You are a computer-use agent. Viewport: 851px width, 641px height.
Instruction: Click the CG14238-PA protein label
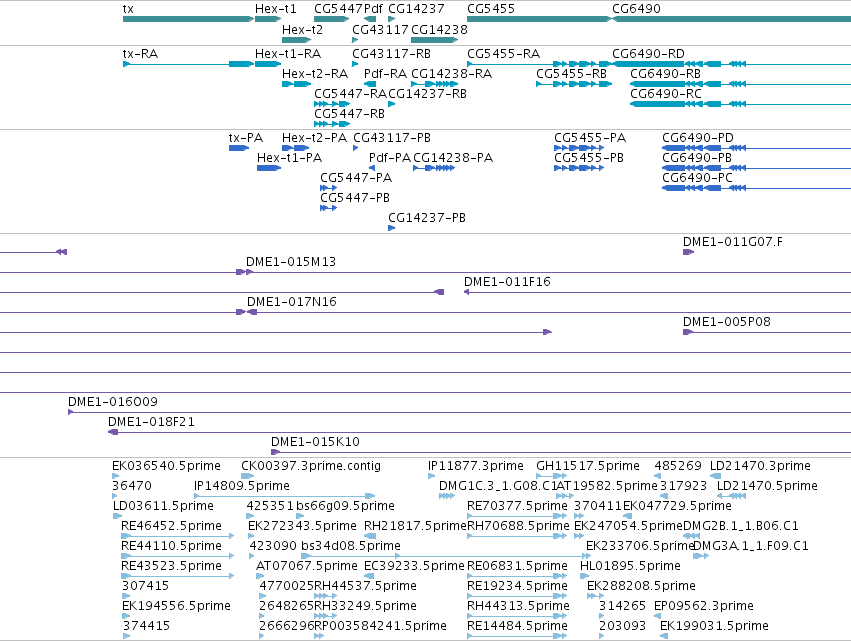(453, 157)
